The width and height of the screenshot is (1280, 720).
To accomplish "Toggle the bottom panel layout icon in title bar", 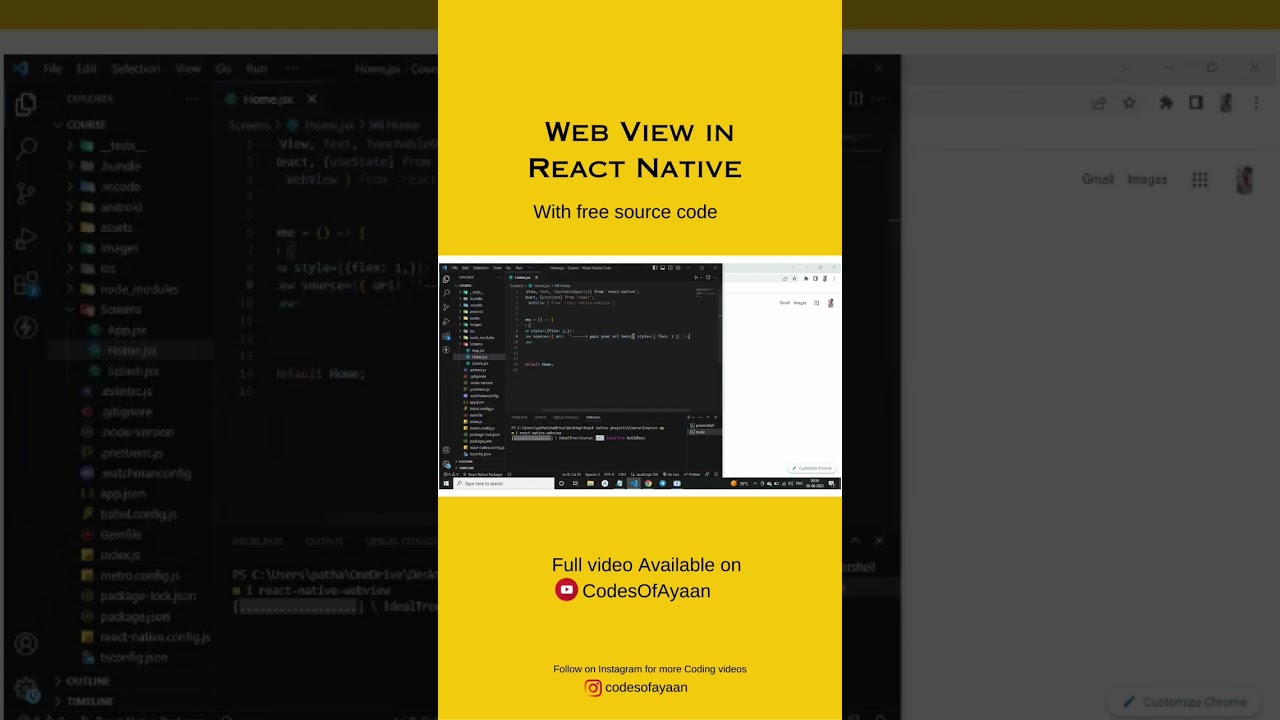I will 662,268.
